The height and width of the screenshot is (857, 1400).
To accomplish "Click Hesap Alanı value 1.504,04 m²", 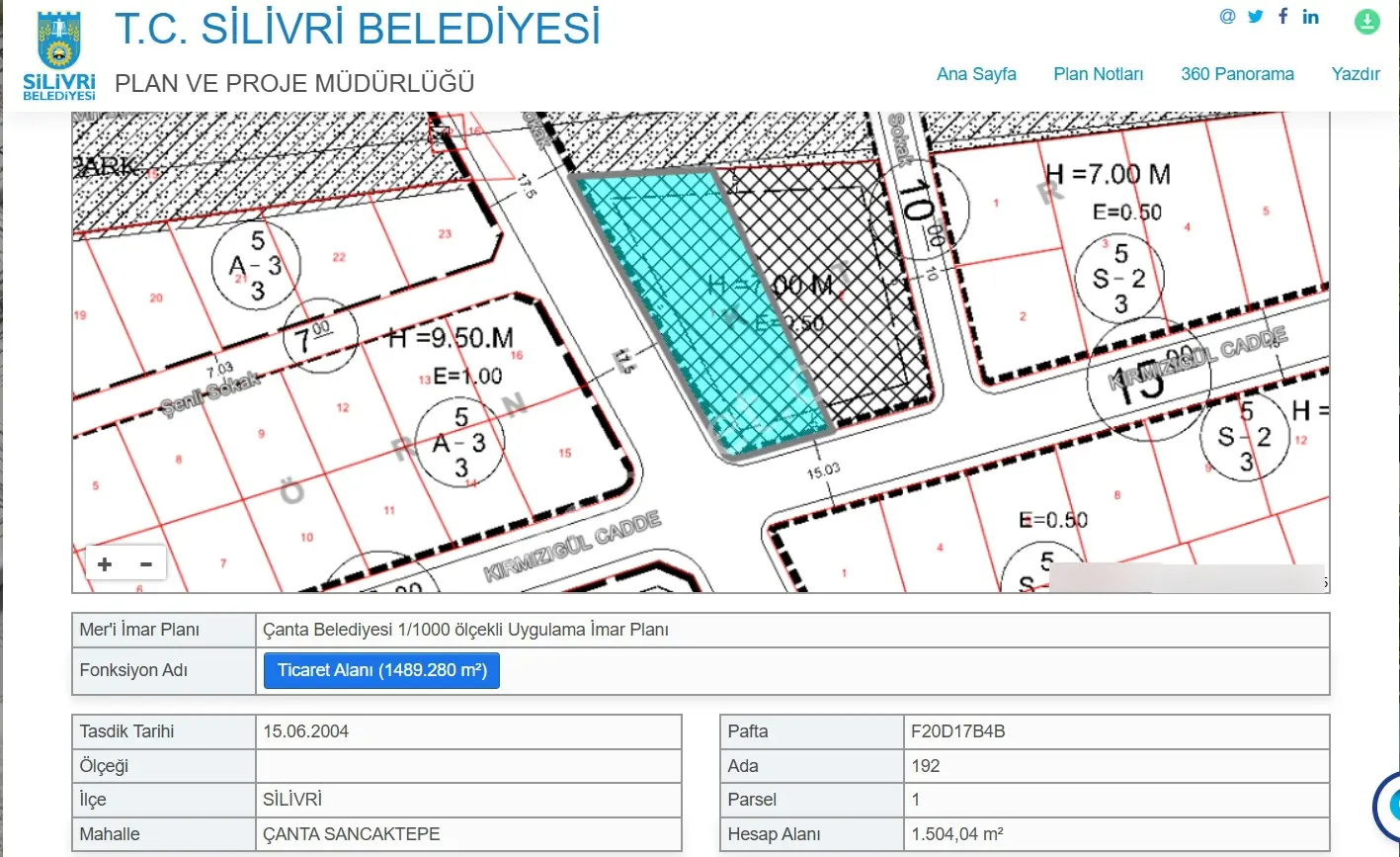I will coord(958,833).
